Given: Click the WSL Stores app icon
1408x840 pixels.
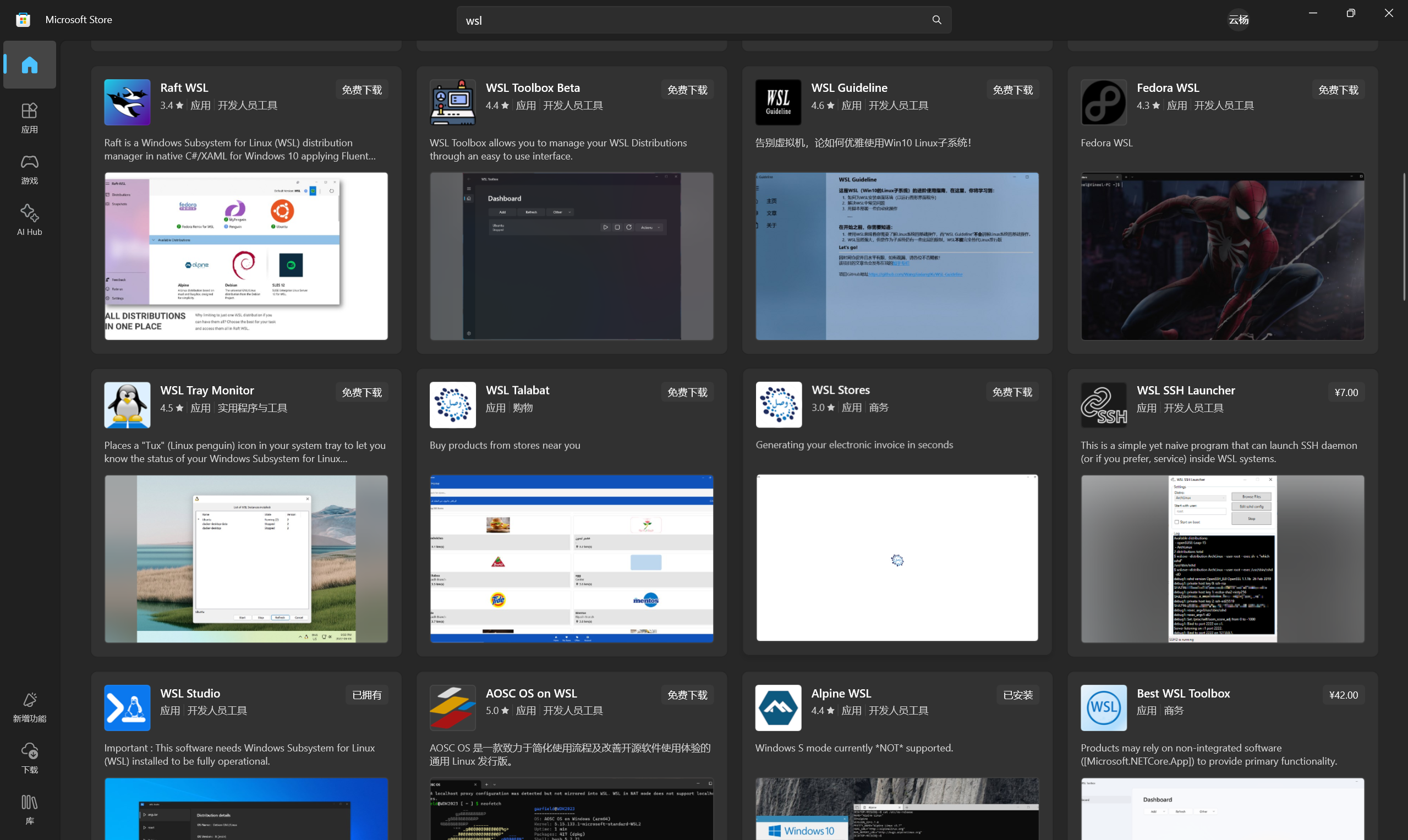Looking at the screenshot, I should tap(779, 404).
